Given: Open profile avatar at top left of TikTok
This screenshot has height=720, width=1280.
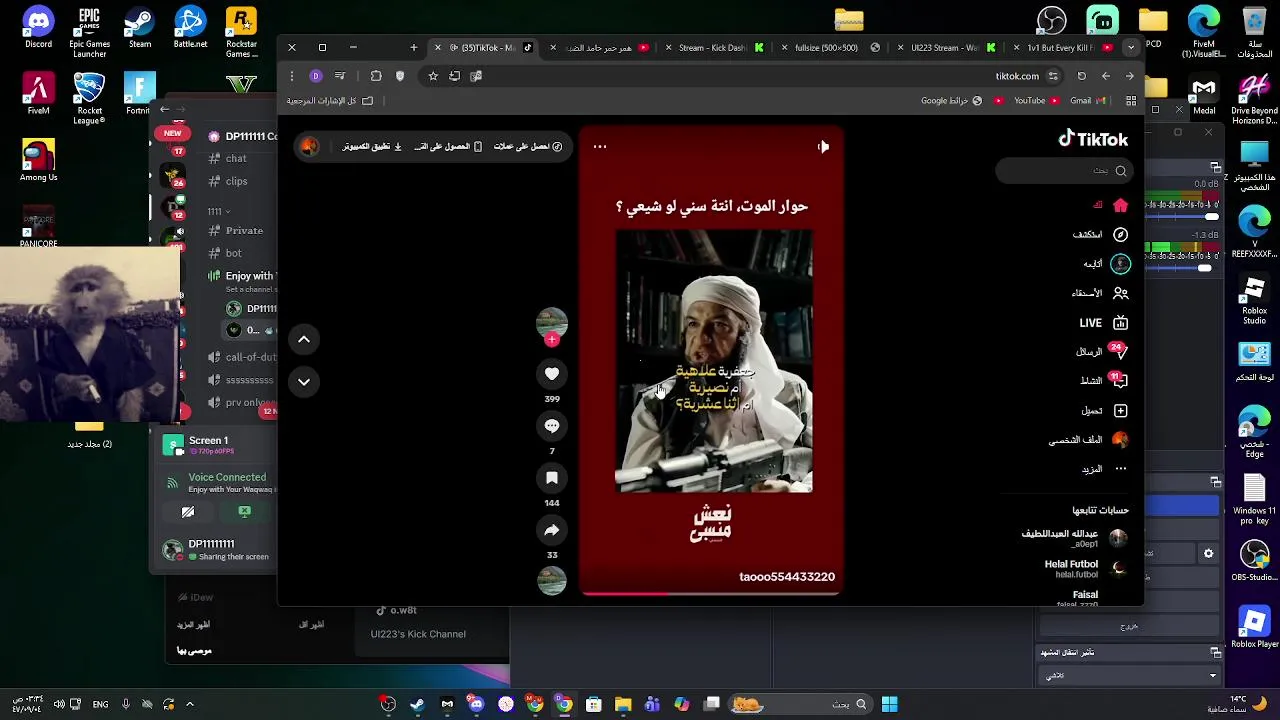Looking at the screenshot, I should (310, 147).
